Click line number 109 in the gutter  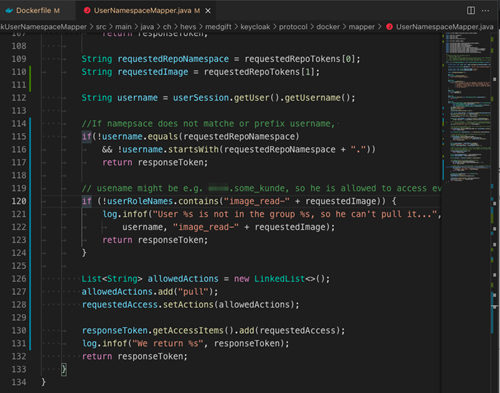pos(19,59)
